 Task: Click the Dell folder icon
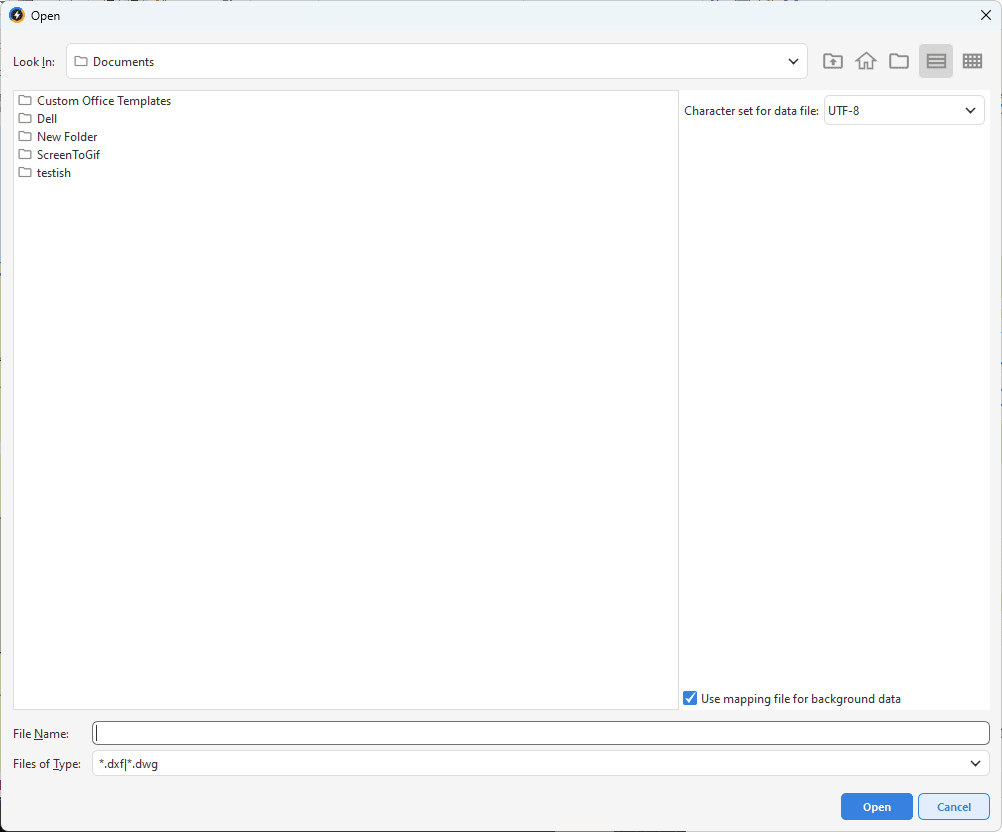[x=25, y=119]
